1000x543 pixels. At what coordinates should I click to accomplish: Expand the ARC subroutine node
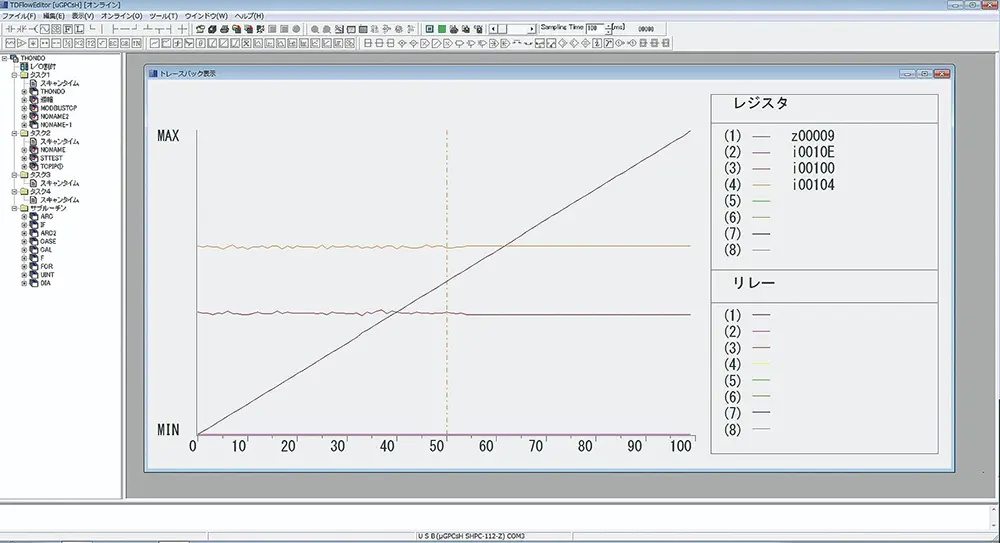[x=24, y=216]
